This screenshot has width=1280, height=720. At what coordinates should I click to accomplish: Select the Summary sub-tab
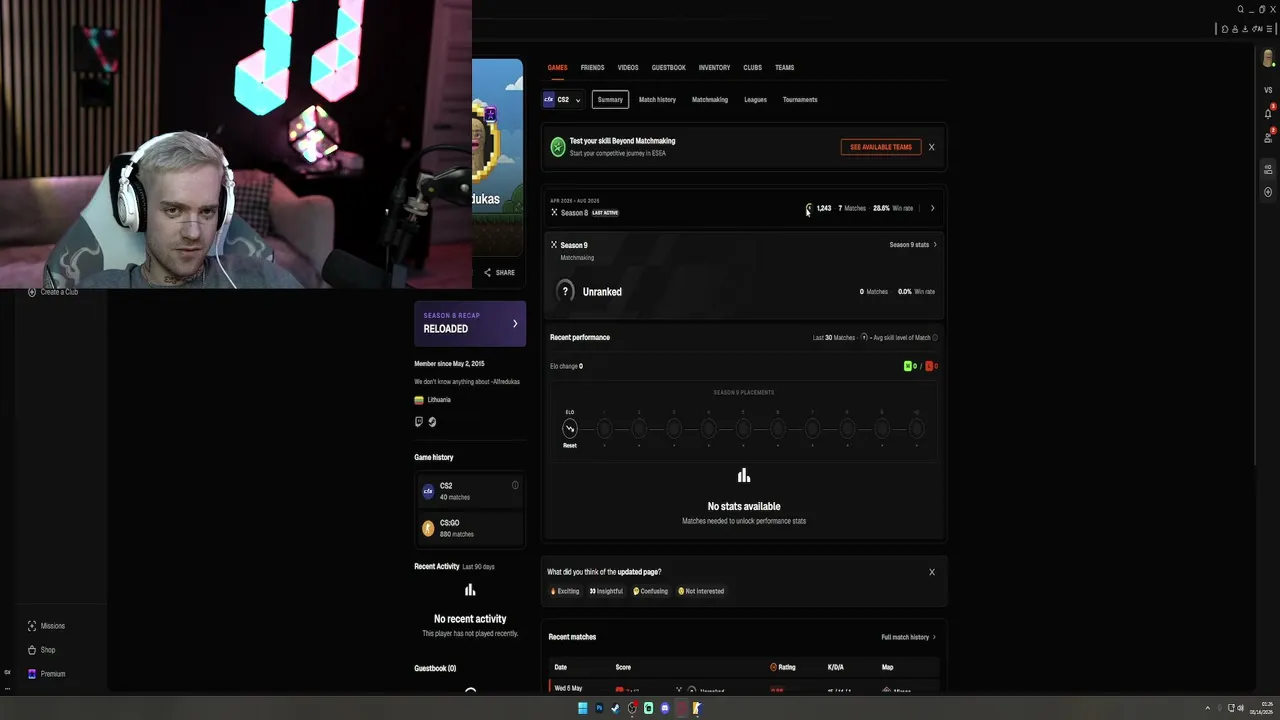pyautogui.click(x=610, y=100)
